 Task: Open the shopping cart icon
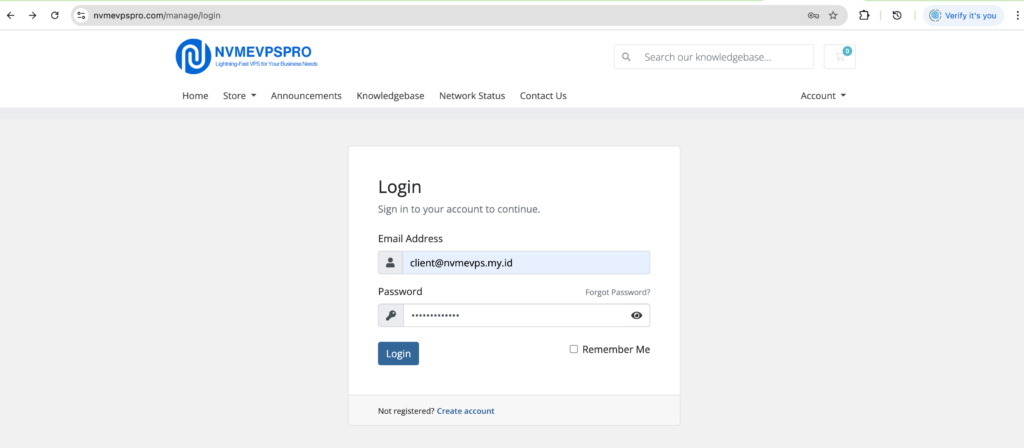click(x=840, y=57)
